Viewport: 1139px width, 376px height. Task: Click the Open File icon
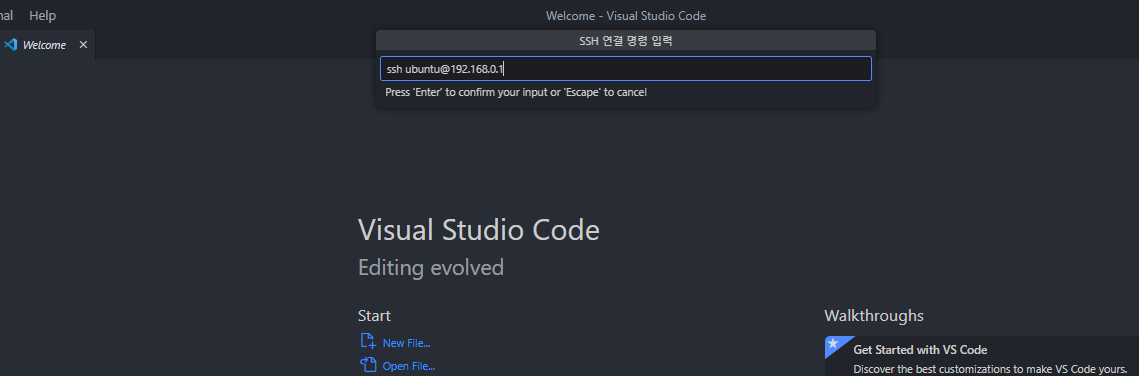tap(368, 365)
